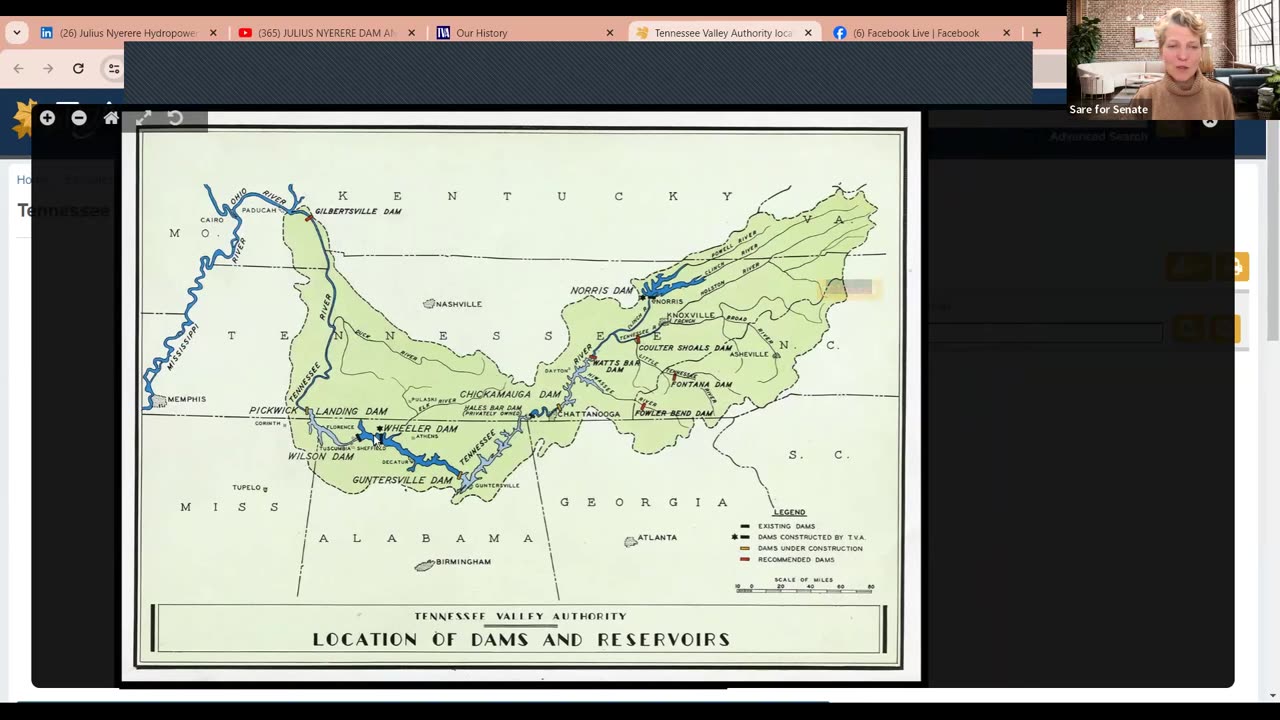Open a new browser tab
The height and width of the screenshot is (720, 1280).
[x=1037, y=33]
